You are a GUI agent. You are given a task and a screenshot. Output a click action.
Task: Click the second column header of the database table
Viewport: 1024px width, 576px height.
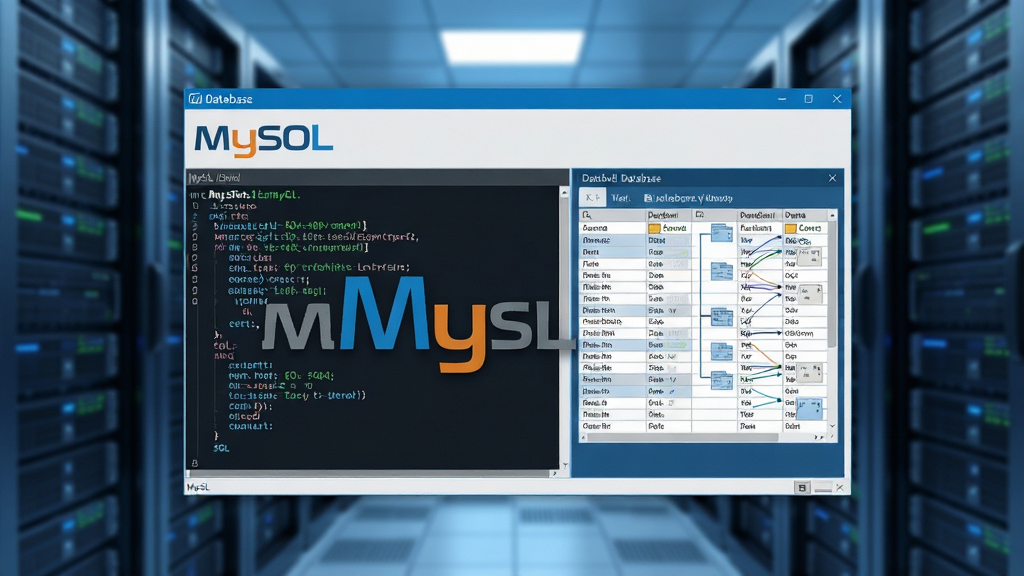tap(668, 215)
